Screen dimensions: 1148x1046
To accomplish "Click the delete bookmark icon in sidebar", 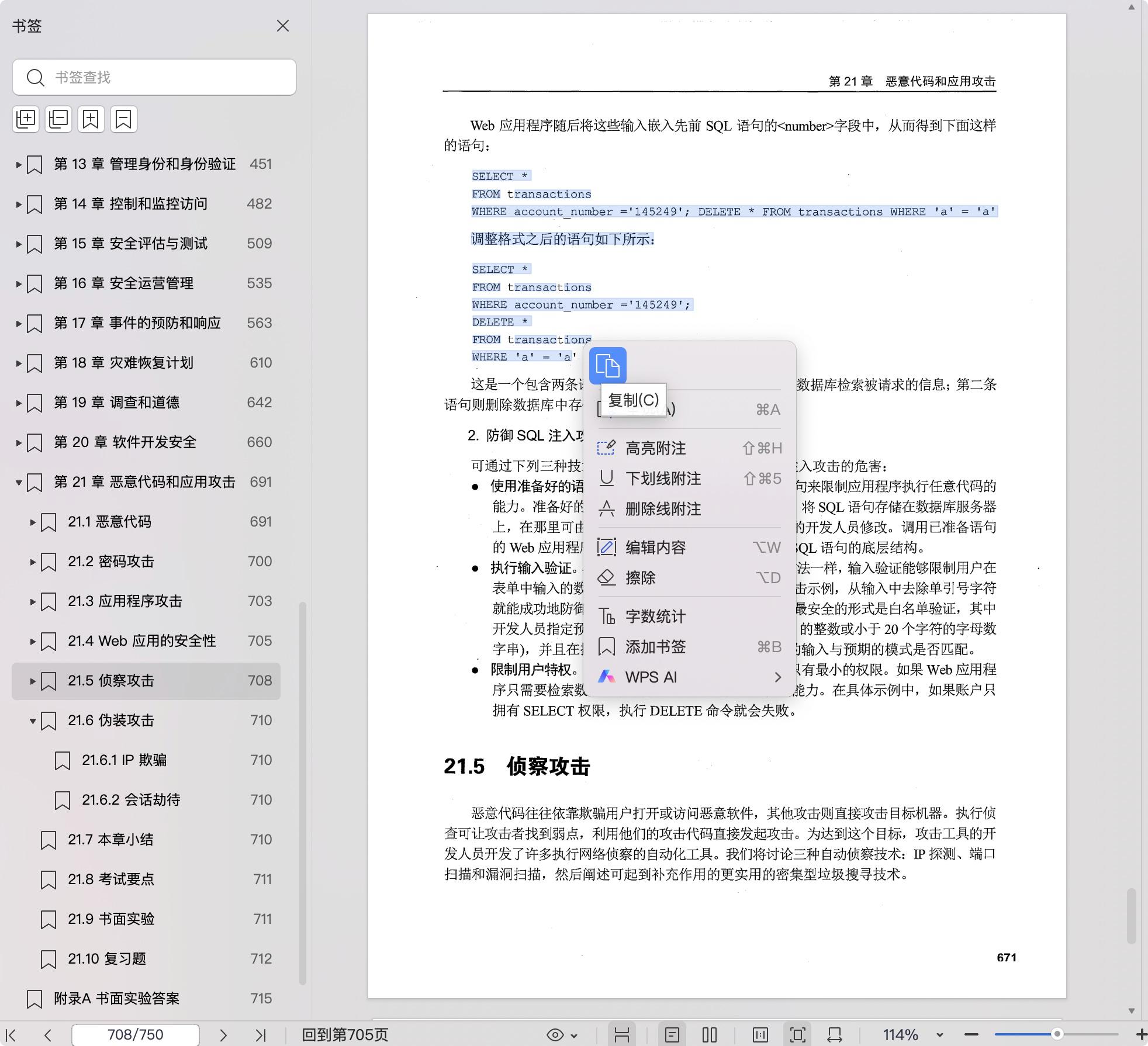I will click(123, 119).
